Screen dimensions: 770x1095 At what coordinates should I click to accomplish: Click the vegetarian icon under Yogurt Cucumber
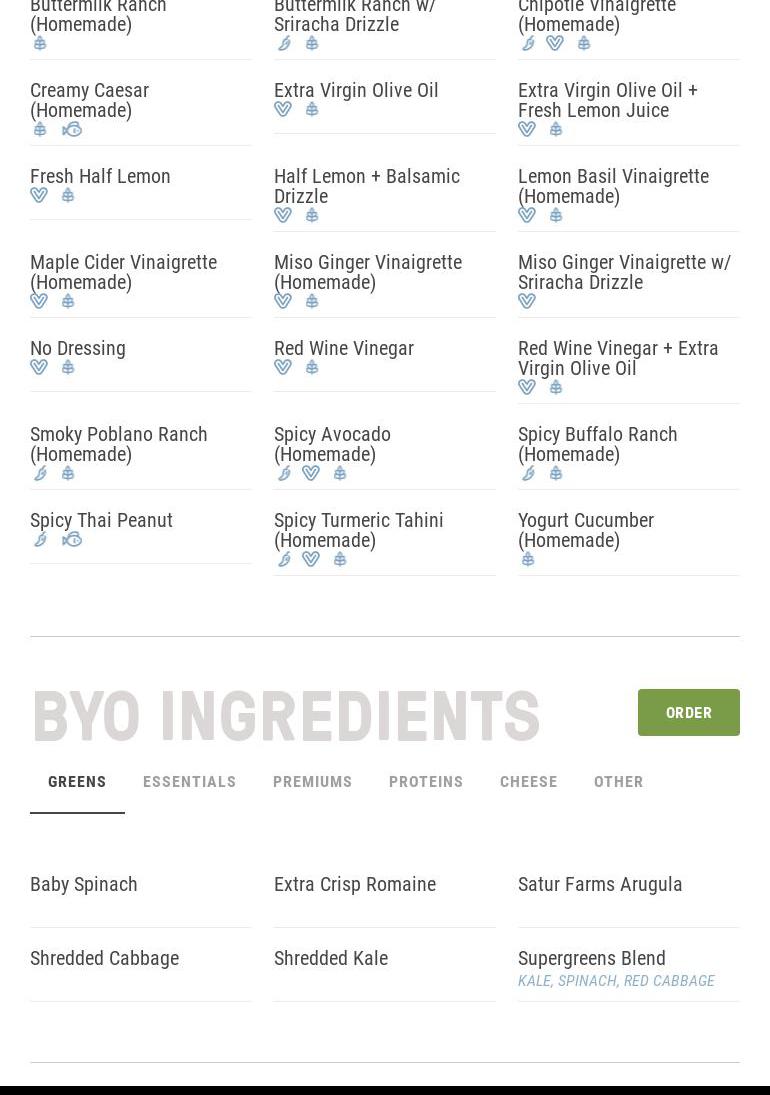(x=528, y=560)
